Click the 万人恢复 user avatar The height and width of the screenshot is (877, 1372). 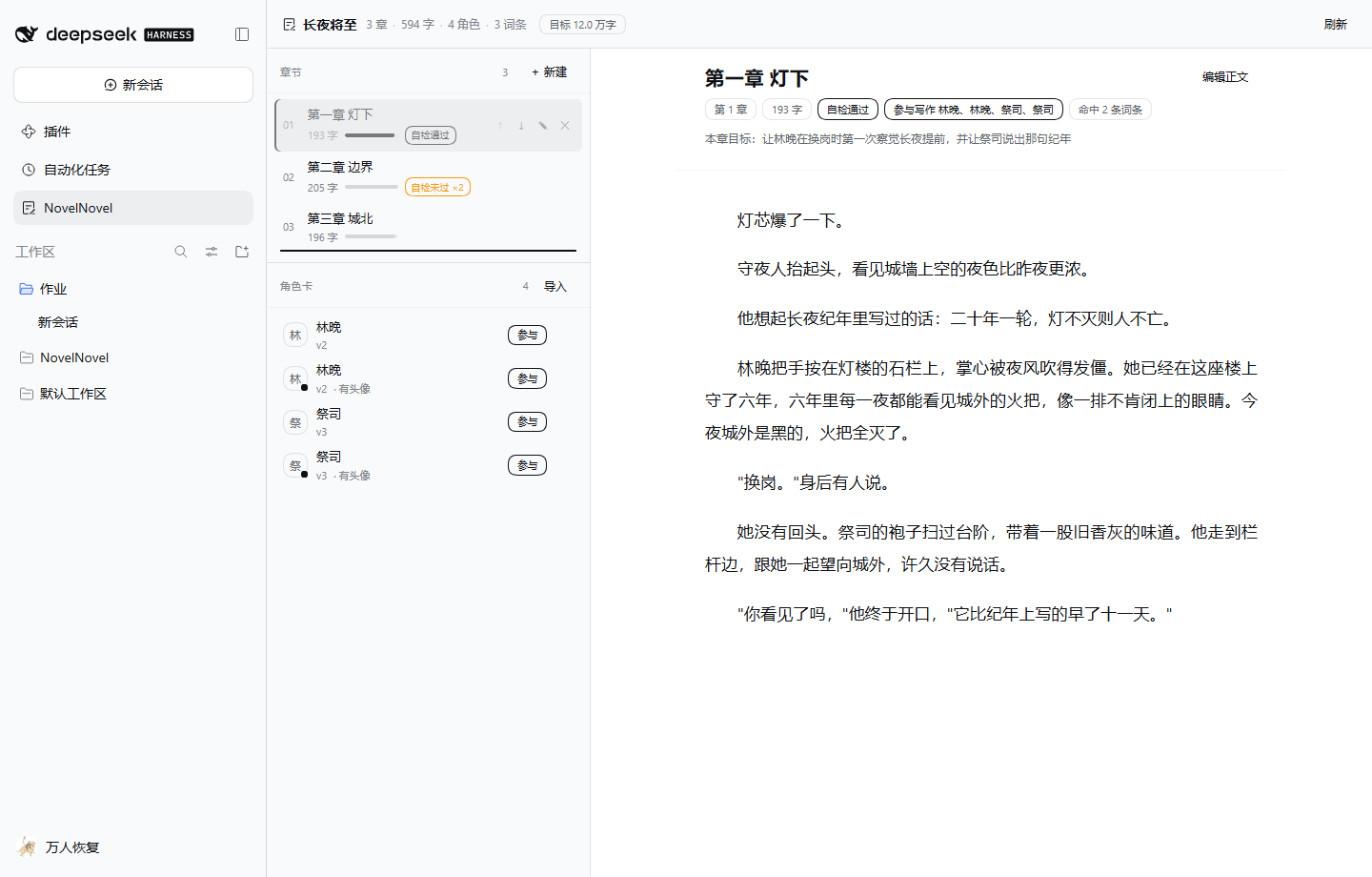coord(27,846)
